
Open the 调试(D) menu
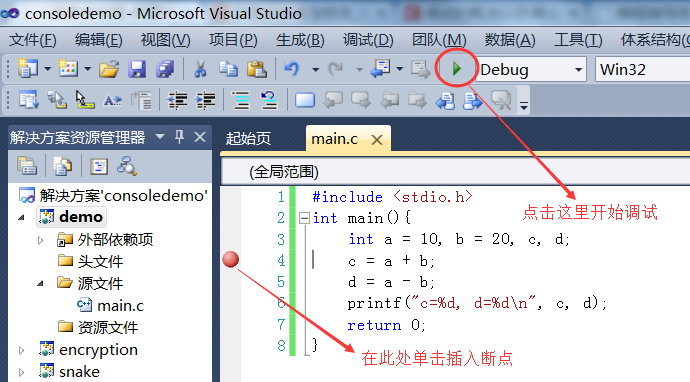(x=368, y=40)
